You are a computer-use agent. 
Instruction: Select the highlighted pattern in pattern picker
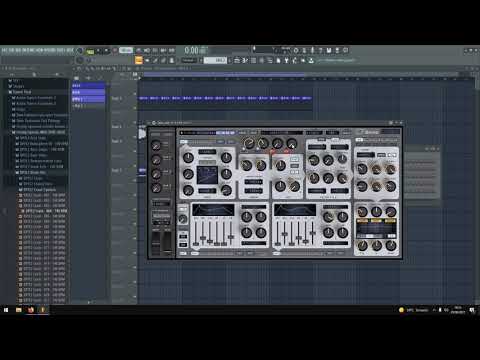click(x=88, y=99)
